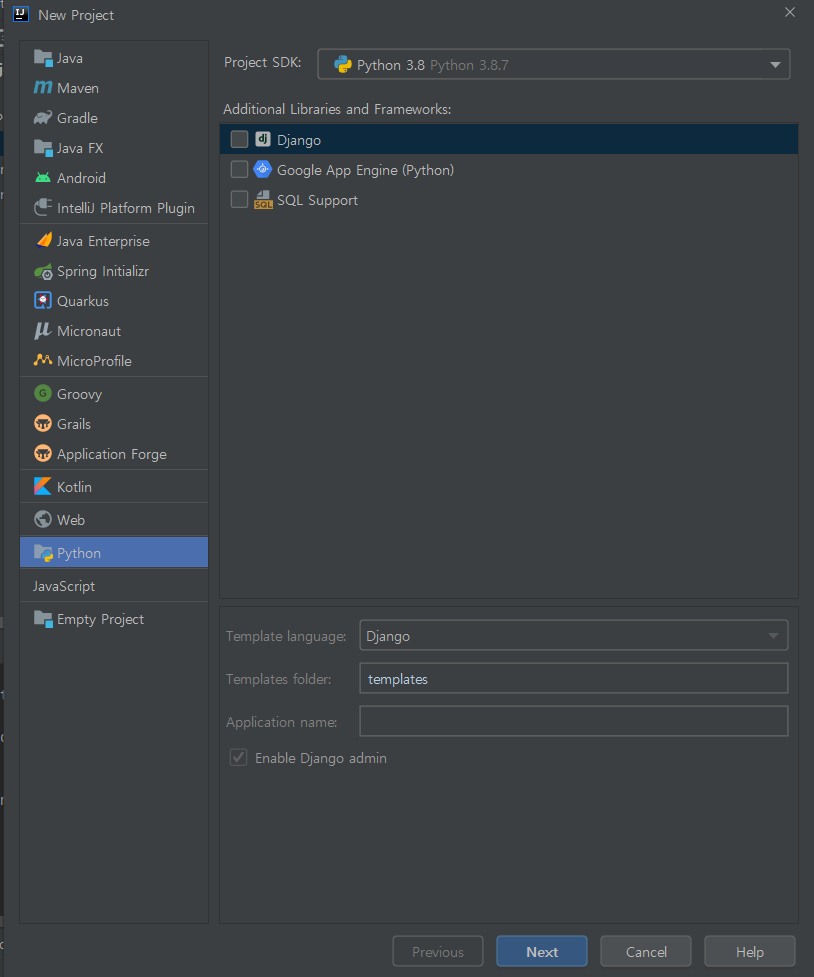
Task: Click the IntelliJ logo in title bar
Action: coord(21,14)
